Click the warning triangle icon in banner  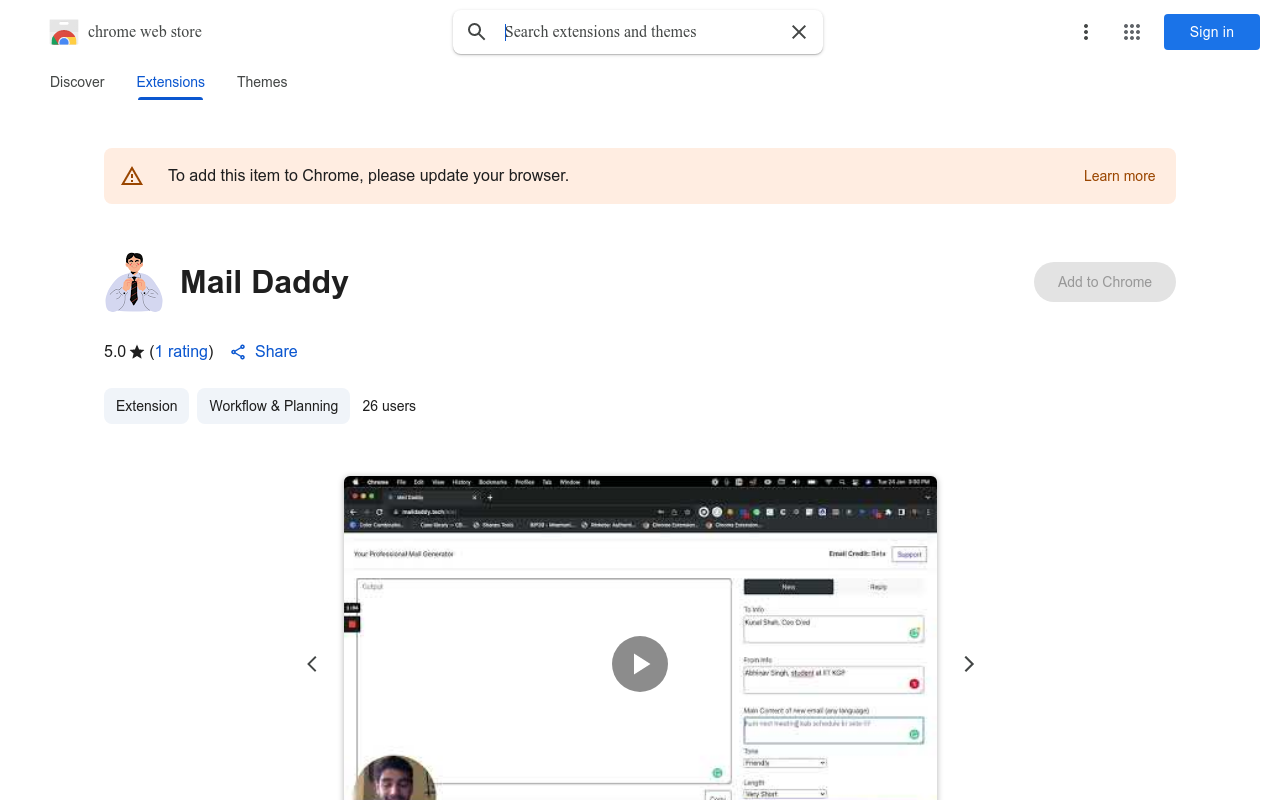[132, 177]
